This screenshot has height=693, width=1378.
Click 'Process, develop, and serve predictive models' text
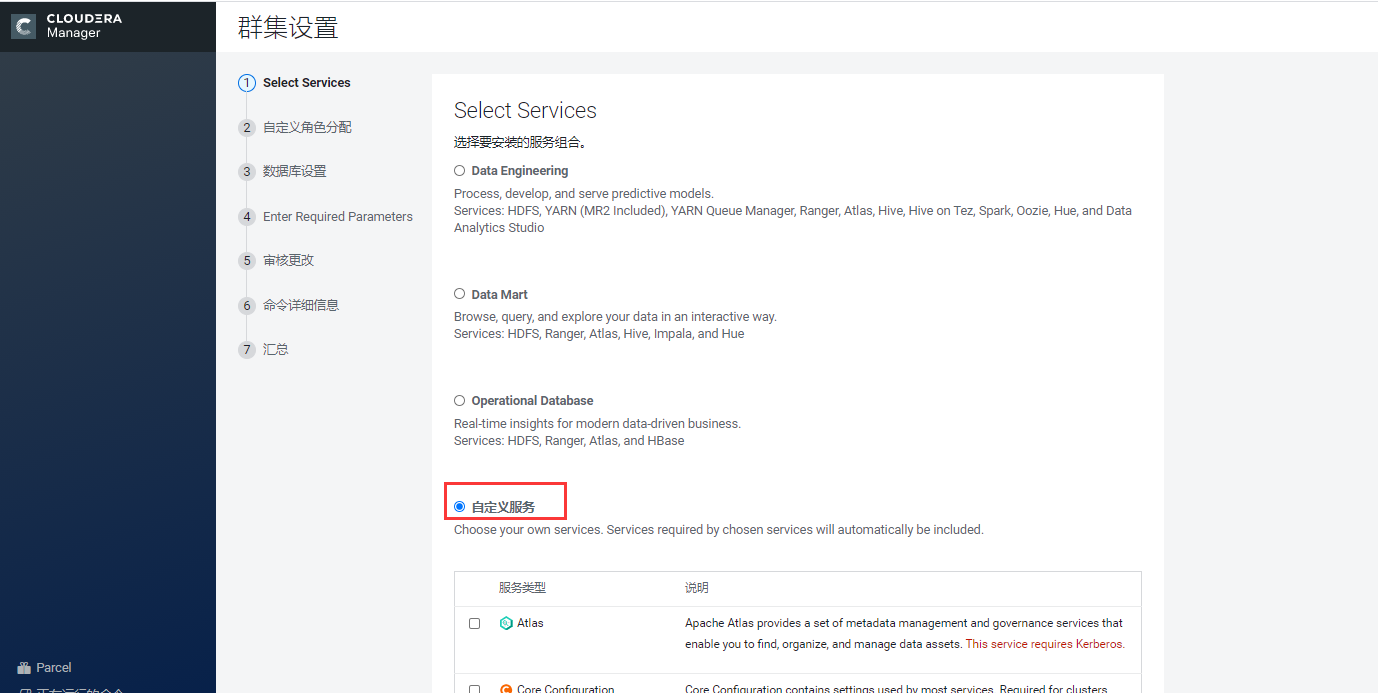pos(584,194)
